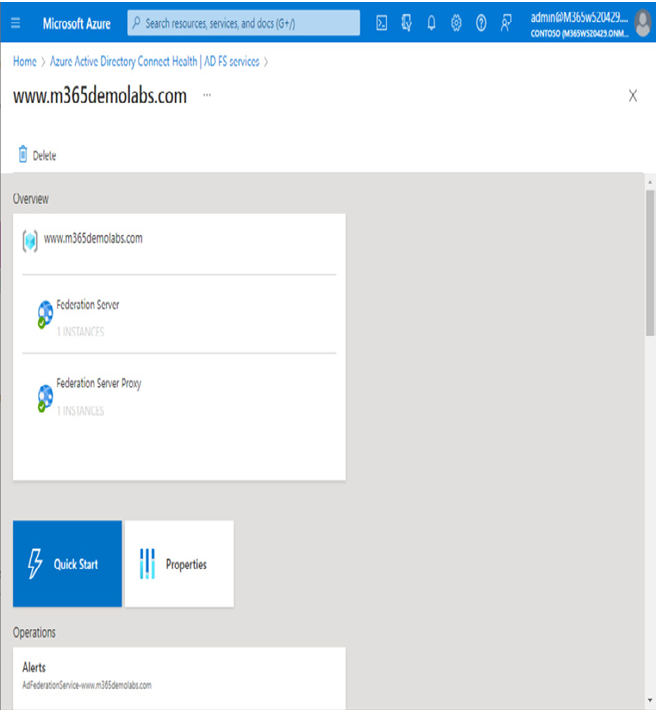Image resolution: width=658 pixels, height=713 pixels.
Task: Open the account avatar menu
Action: point(643,23)
